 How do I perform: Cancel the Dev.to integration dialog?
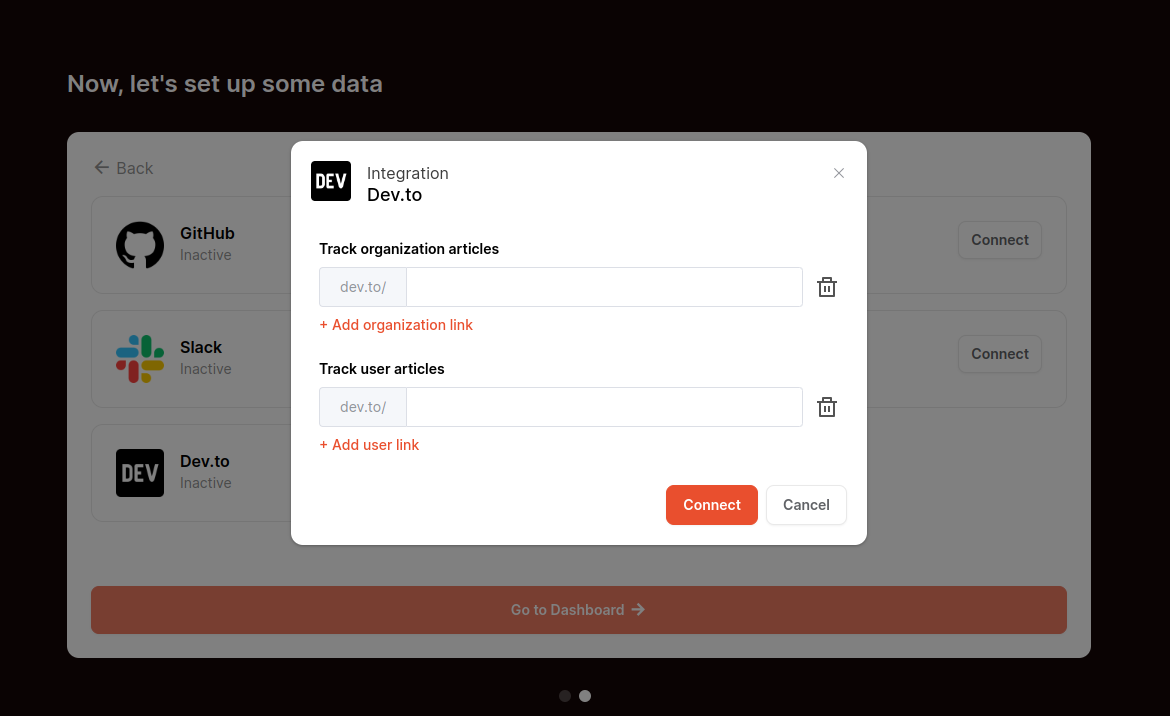point(806,505)
